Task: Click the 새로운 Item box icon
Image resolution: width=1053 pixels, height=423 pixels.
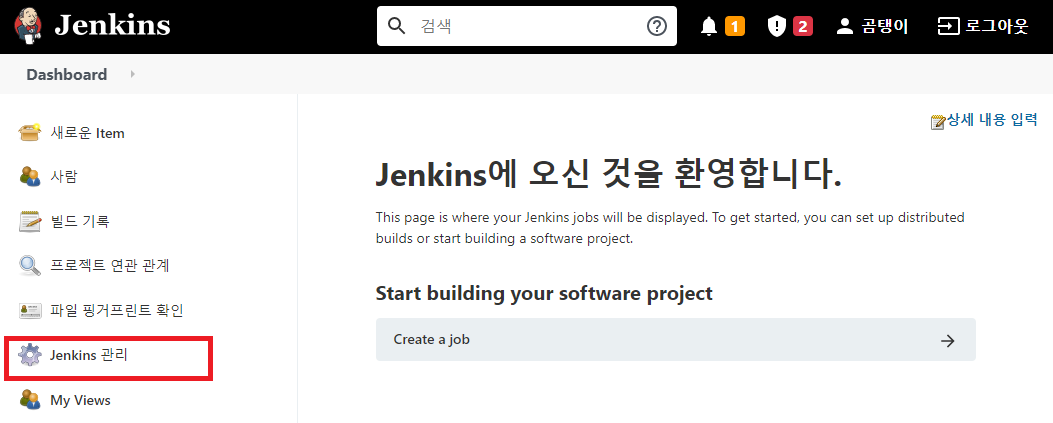Action: point(30,133)
